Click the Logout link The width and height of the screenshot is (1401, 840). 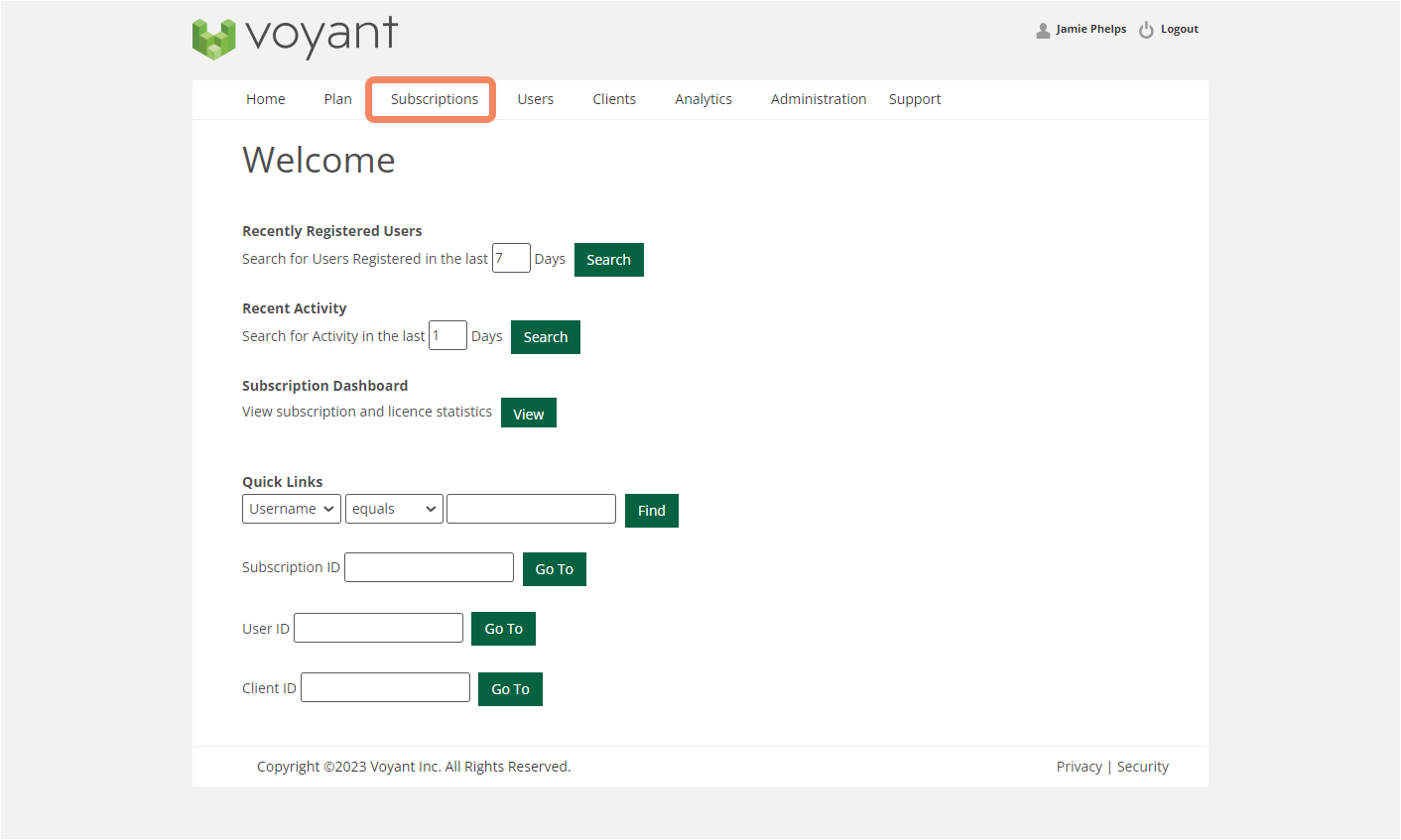[1180, 30]
